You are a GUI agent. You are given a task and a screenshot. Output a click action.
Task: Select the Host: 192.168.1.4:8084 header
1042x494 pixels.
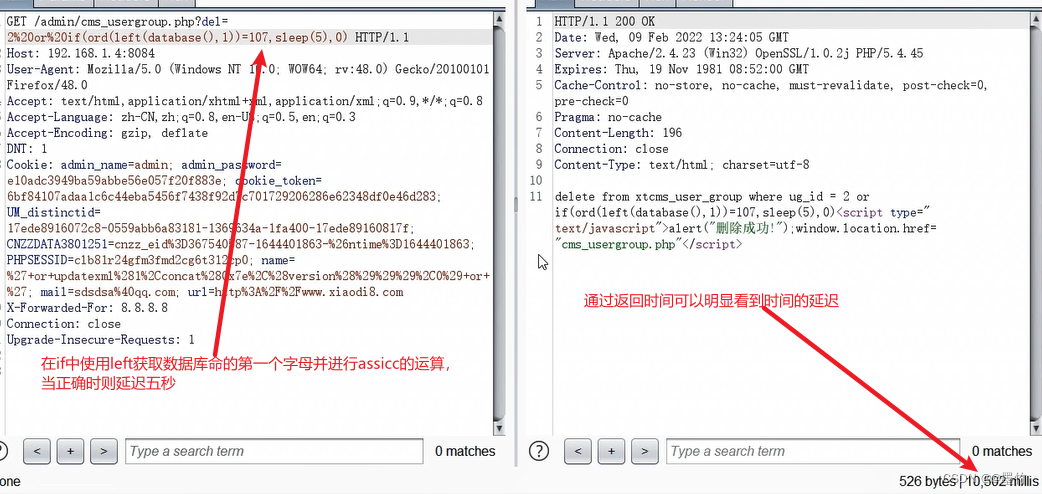coord(81,53)
